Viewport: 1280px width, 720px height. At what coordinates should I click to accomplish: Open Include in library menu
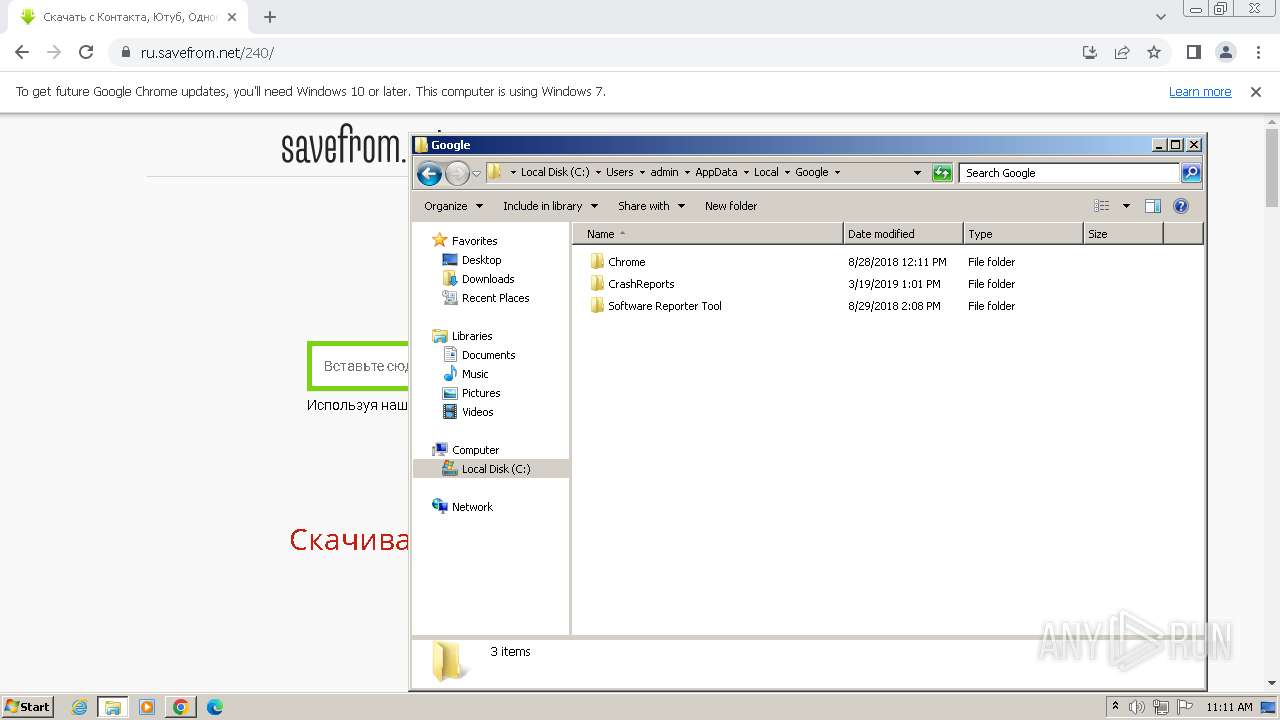click(x=550, y=206)
